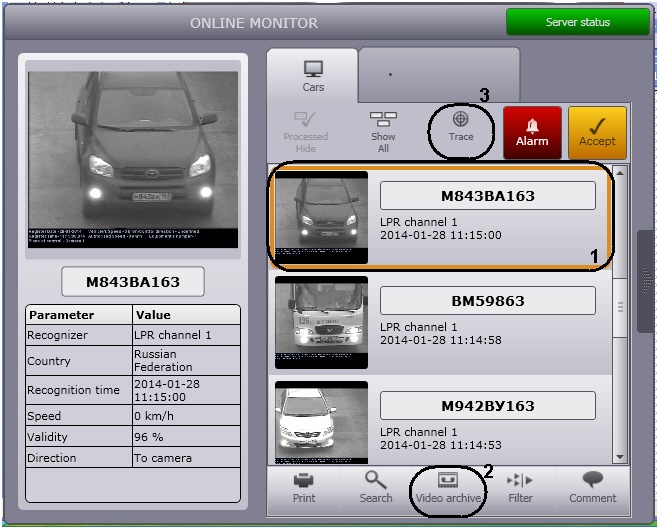Toggle Processed Hide option

(x=306, y=133)
